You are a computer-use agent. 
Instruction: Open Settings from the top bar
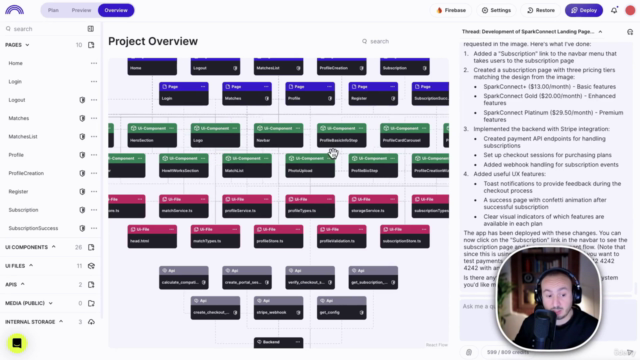click(496, 10)
